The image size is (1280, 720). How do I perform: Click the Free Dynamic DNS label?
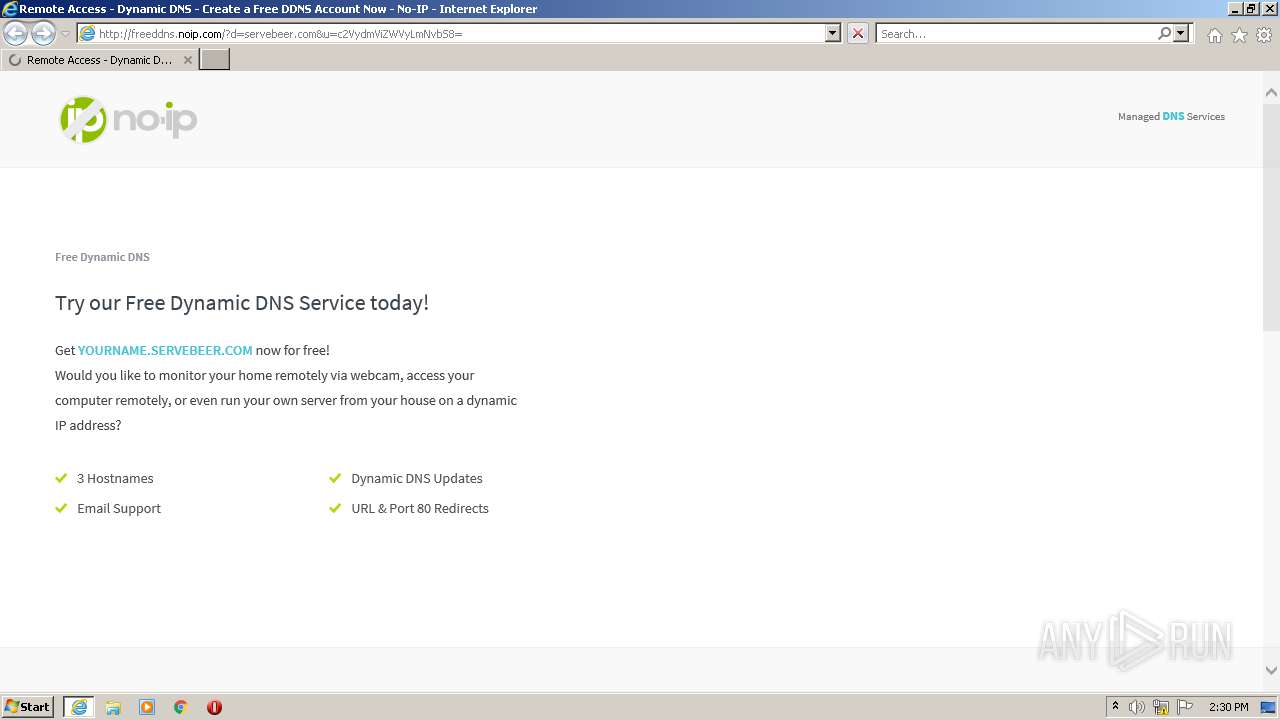coord(102,257)
